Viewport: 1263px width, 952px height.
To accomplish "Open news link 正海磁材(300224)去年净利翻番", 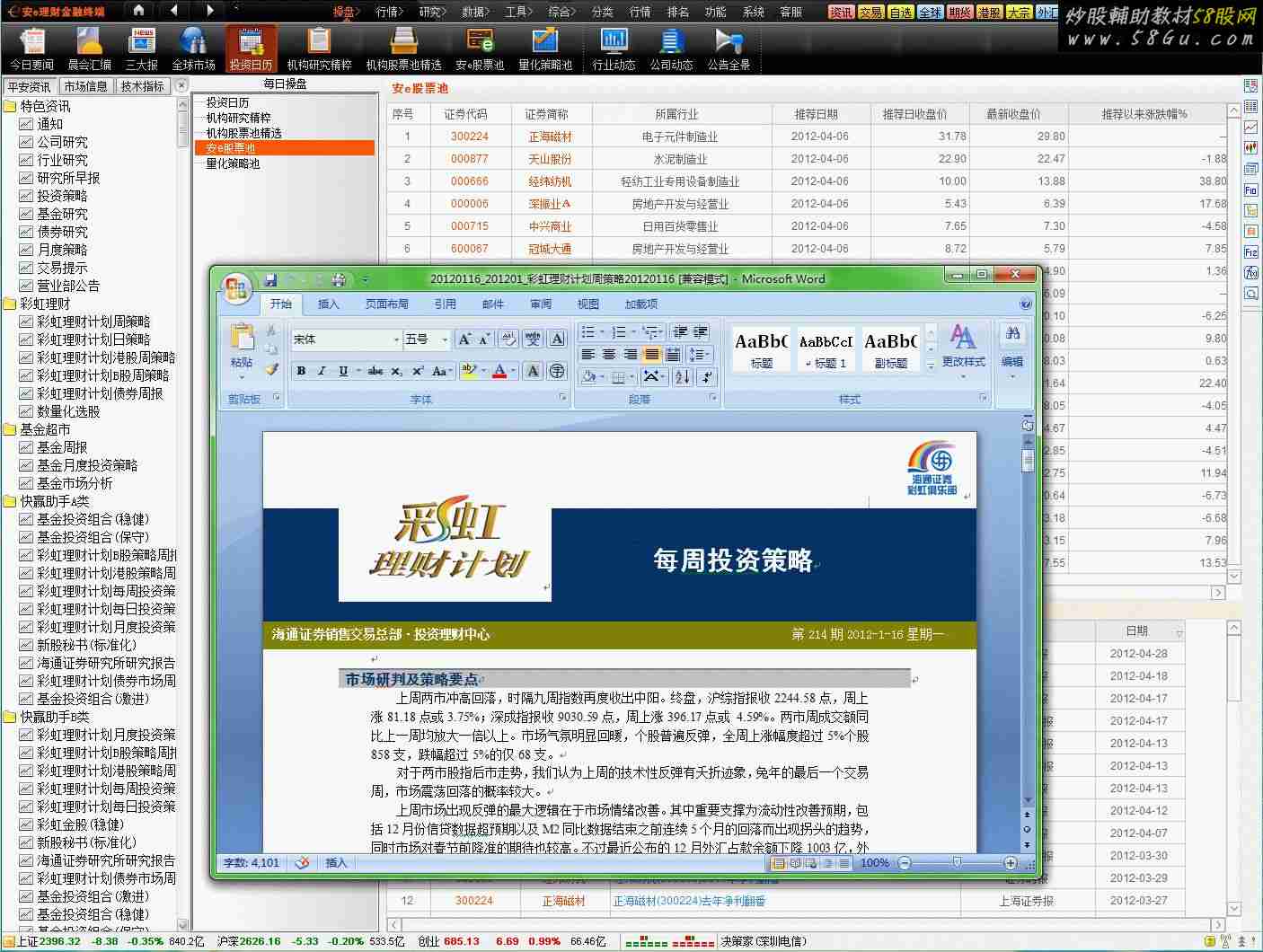I will click(x=689, y=901).
